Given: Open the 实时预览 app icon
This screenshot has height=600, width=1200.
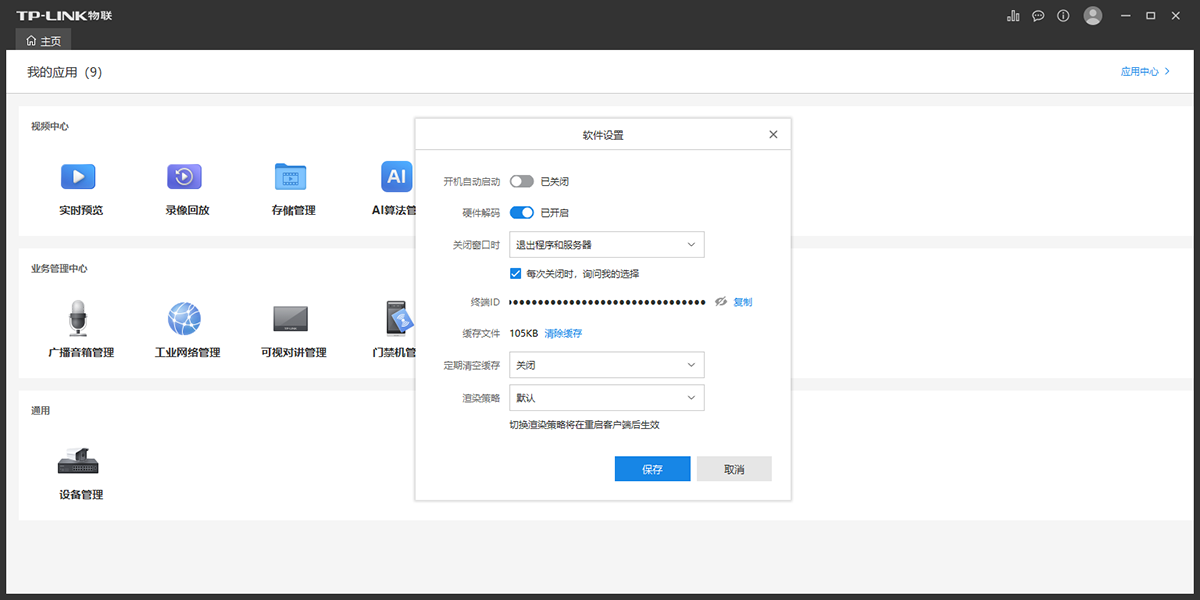Looking at the screenshot, I should pyautogui.click(x=78, y=177).
